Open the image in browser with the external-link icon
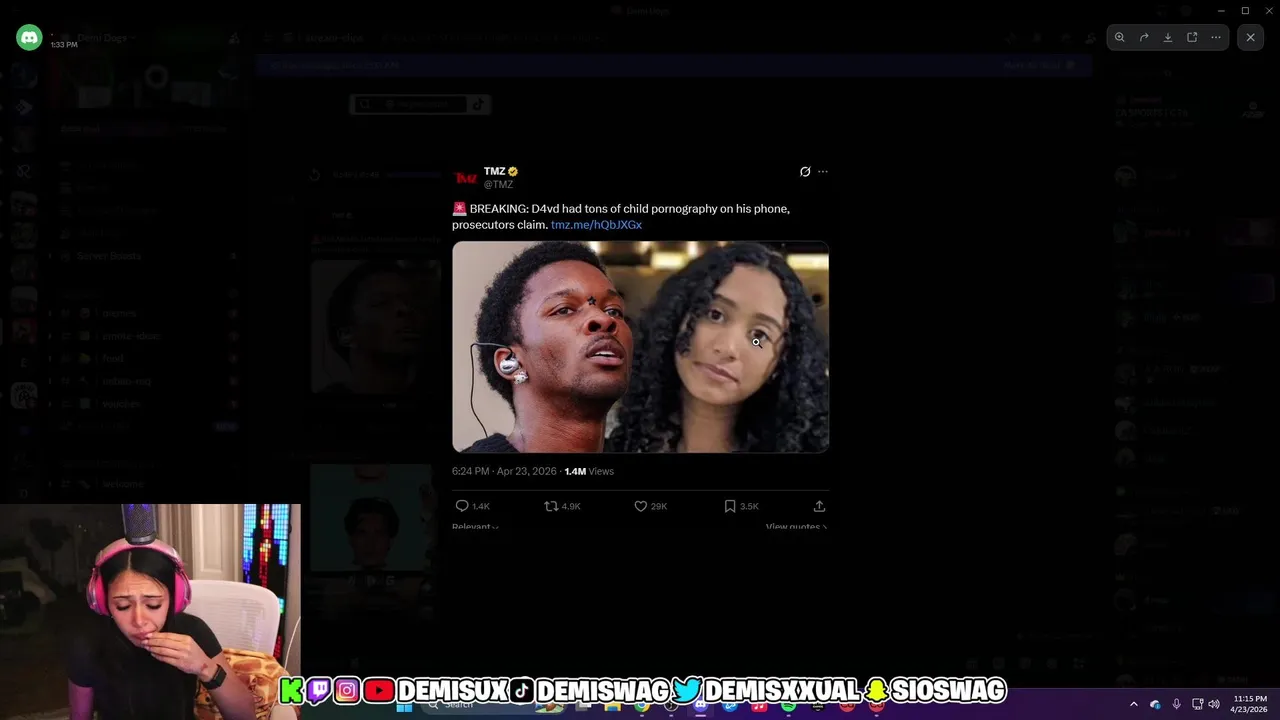 (1192, 37)
